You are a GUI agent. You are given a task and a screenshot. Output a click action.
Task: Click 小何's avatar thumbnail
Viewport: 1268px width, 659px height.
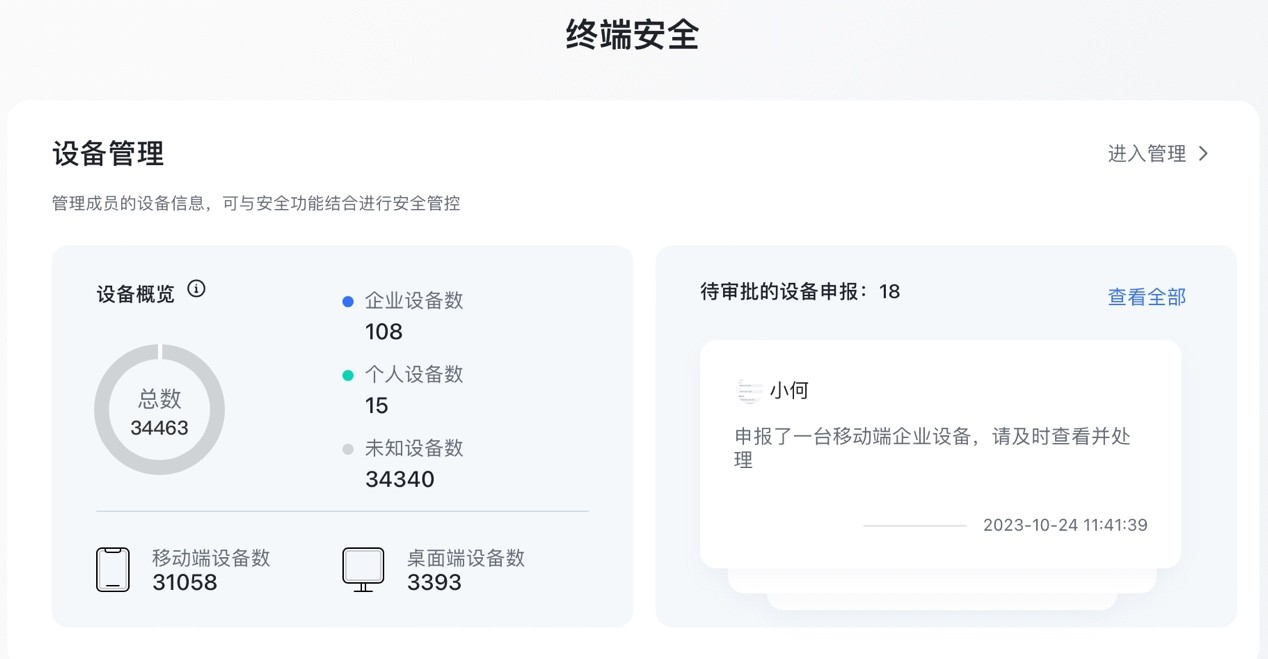click(x=748, y=391)
